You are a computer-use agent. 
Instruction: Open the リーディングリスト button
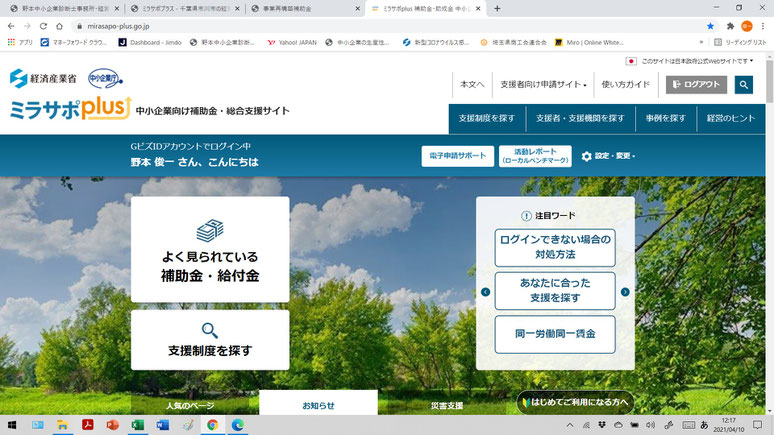740,42
